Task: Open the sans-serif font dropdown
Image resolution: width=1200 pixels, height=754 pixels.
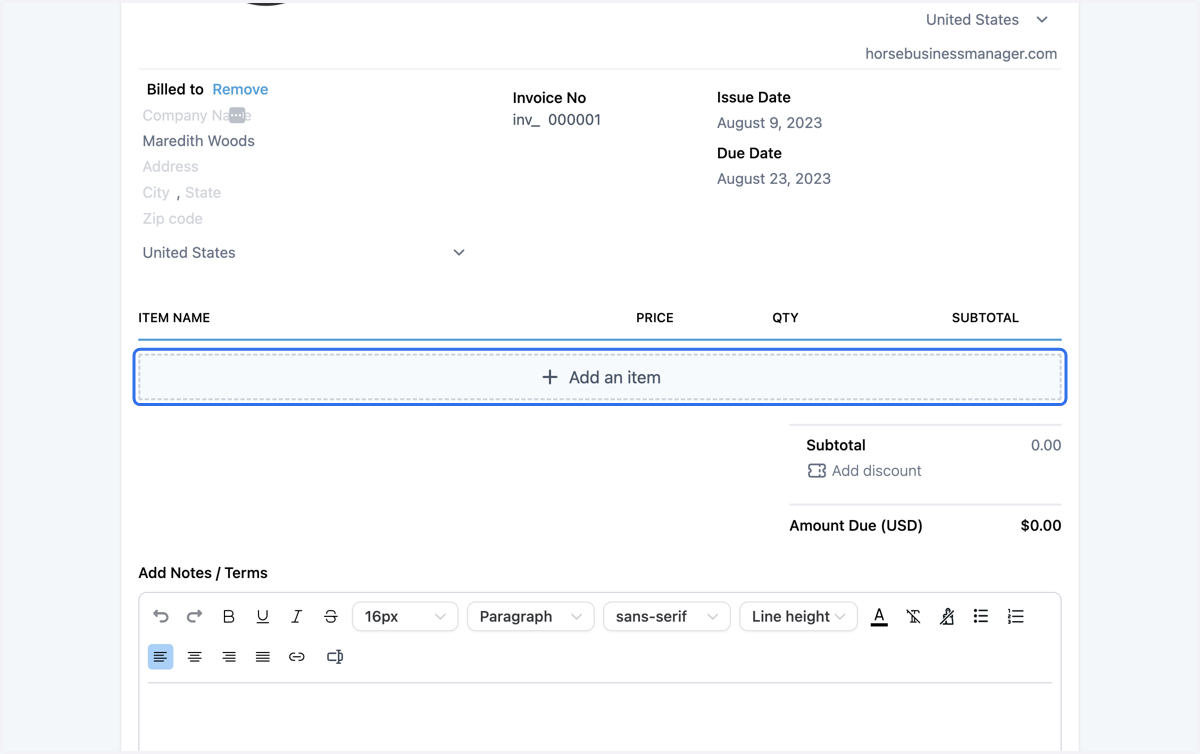Action: pos(667,616)
